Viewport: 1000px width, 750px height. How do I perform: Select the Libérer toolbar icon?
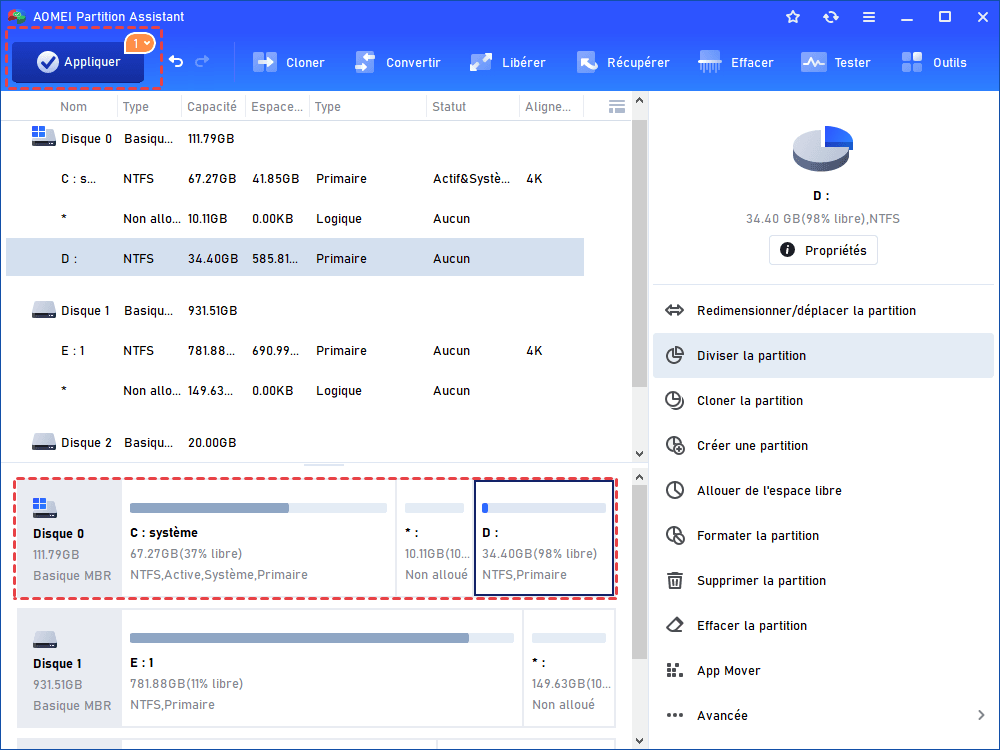pos(481,62)
